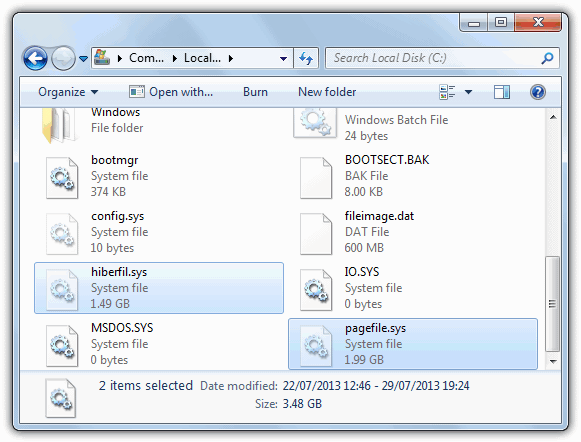Select the MSDOS.SYS file icon

(62, 346)
